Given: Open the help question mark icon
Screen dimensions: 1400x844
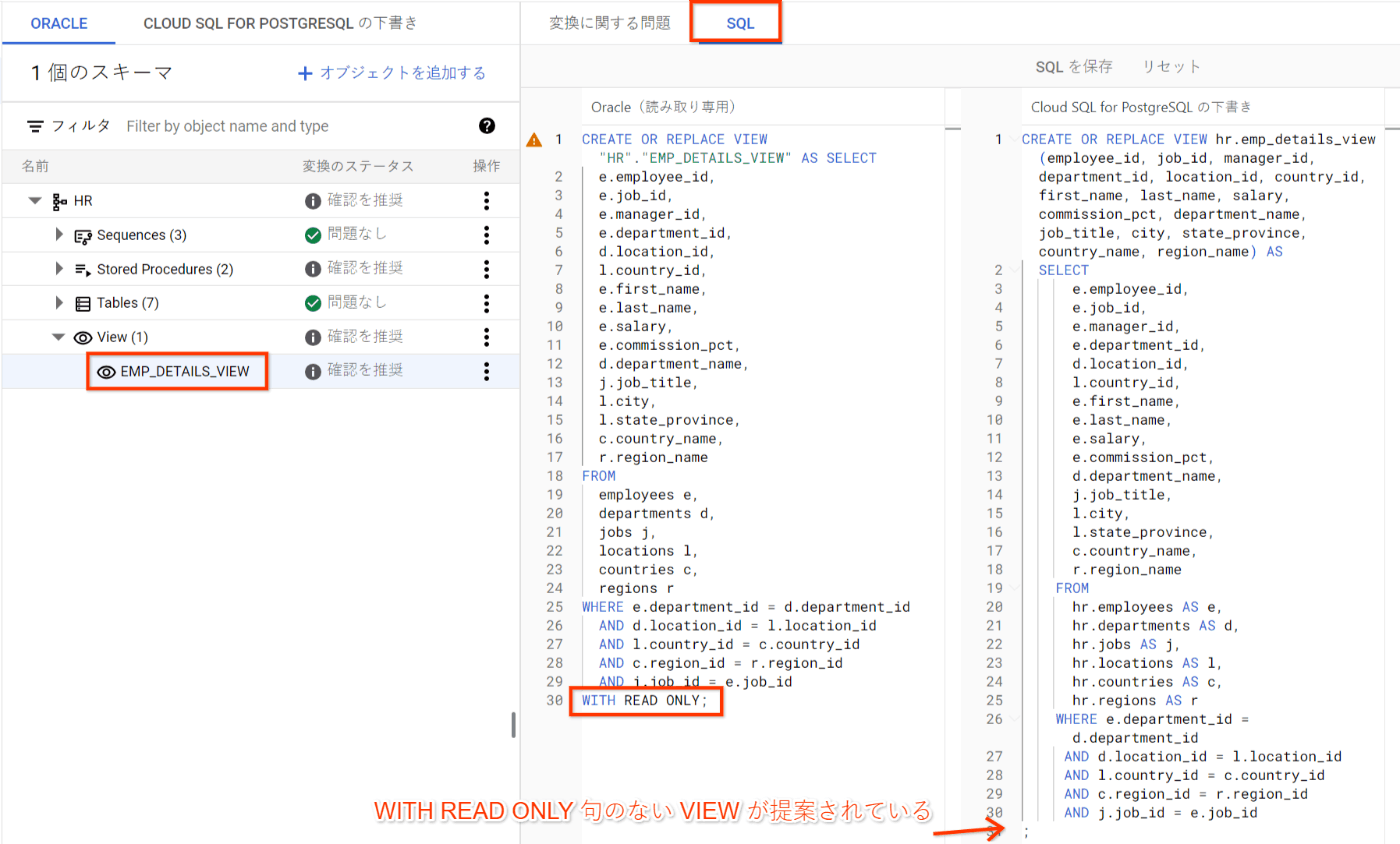Looking at the screenshot, I should click(x=487, y=126).
